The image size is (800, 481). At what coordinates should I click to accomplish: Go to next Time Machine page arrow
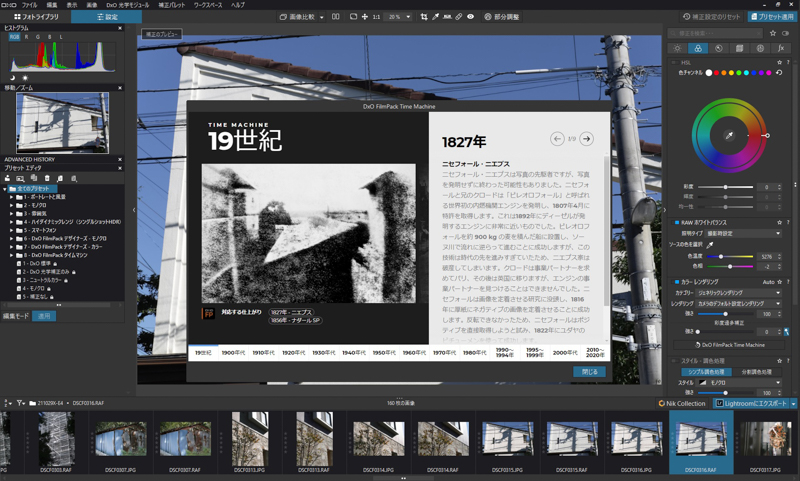(587, 139)
